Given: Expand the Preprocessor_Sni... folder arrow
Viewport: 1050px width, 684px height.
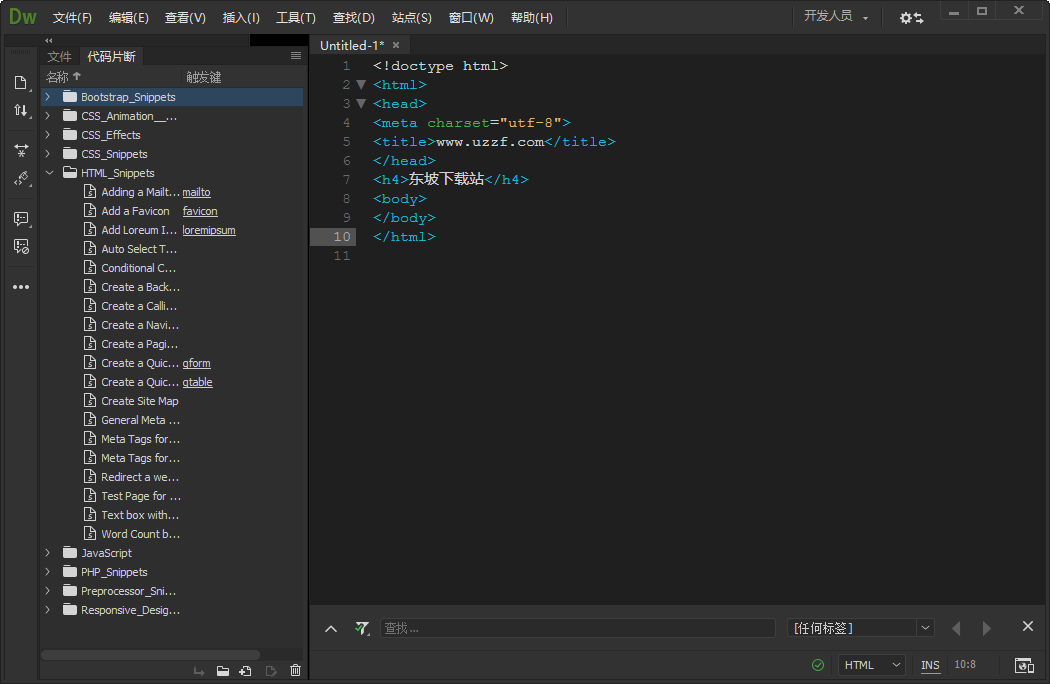Looking at the screenshot, I should [x=48, y=591].
